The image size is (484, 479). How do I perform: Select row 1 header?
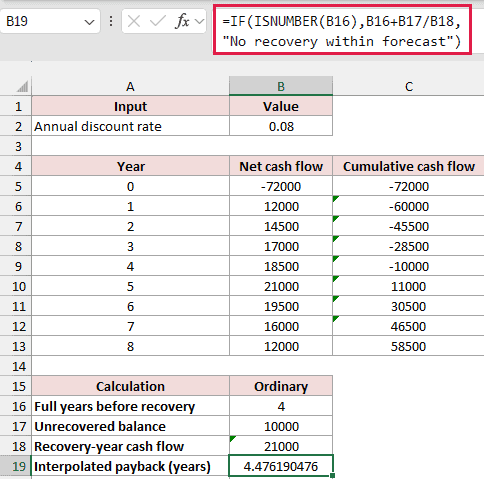click(16, 106)
